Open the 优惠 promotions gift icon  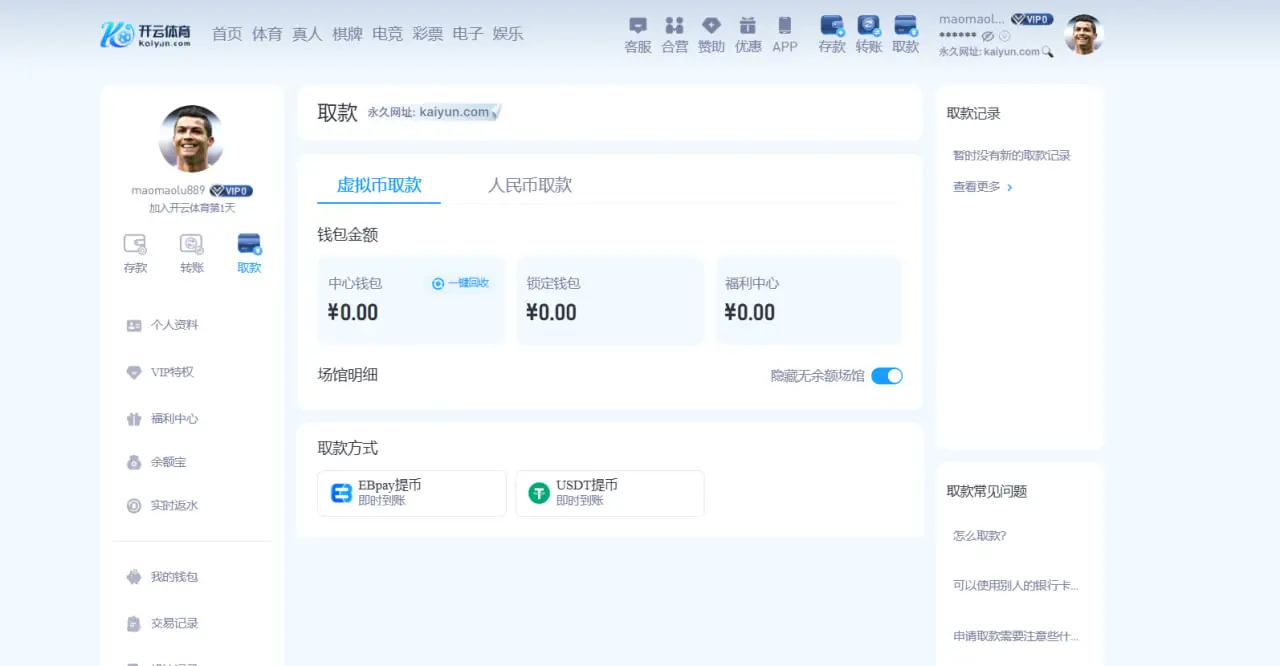coord(748,35)
